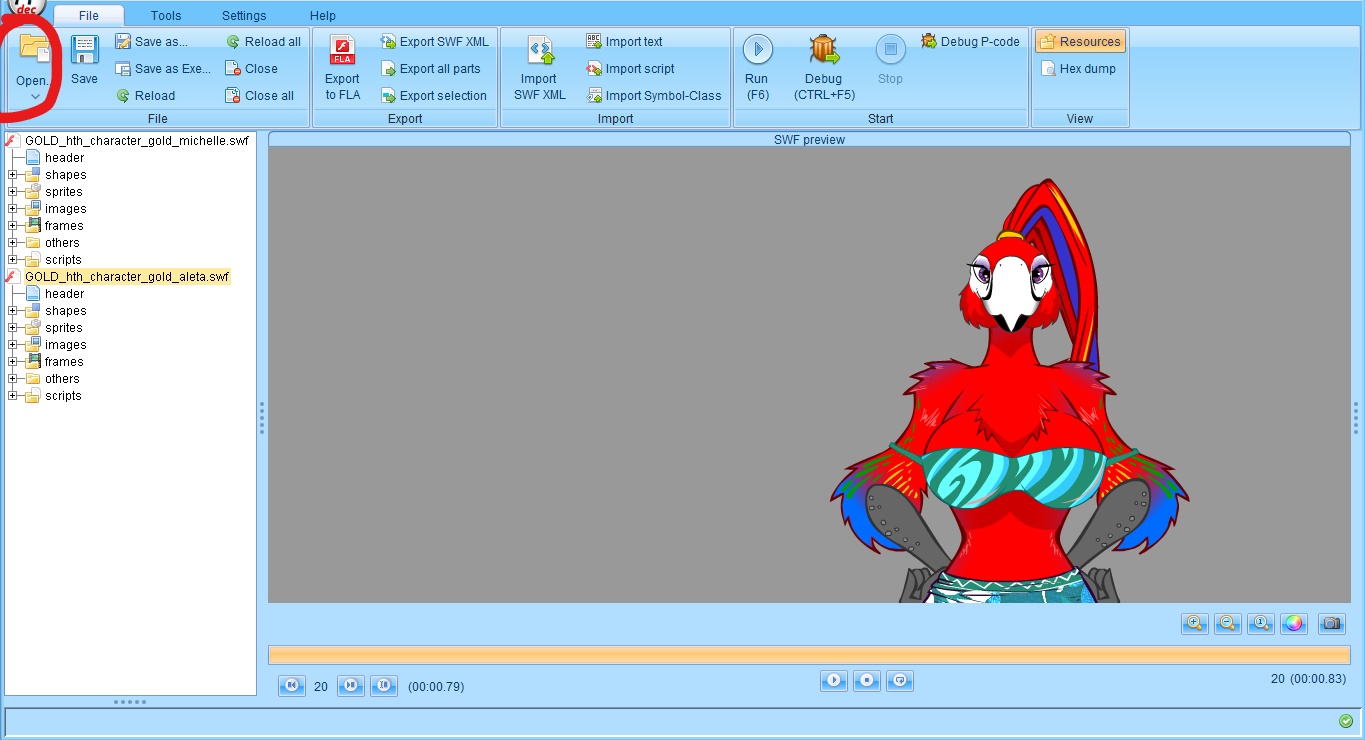Go to previous frame
The height and width of the screenshot is (740, 1365).
coord(291,686)
